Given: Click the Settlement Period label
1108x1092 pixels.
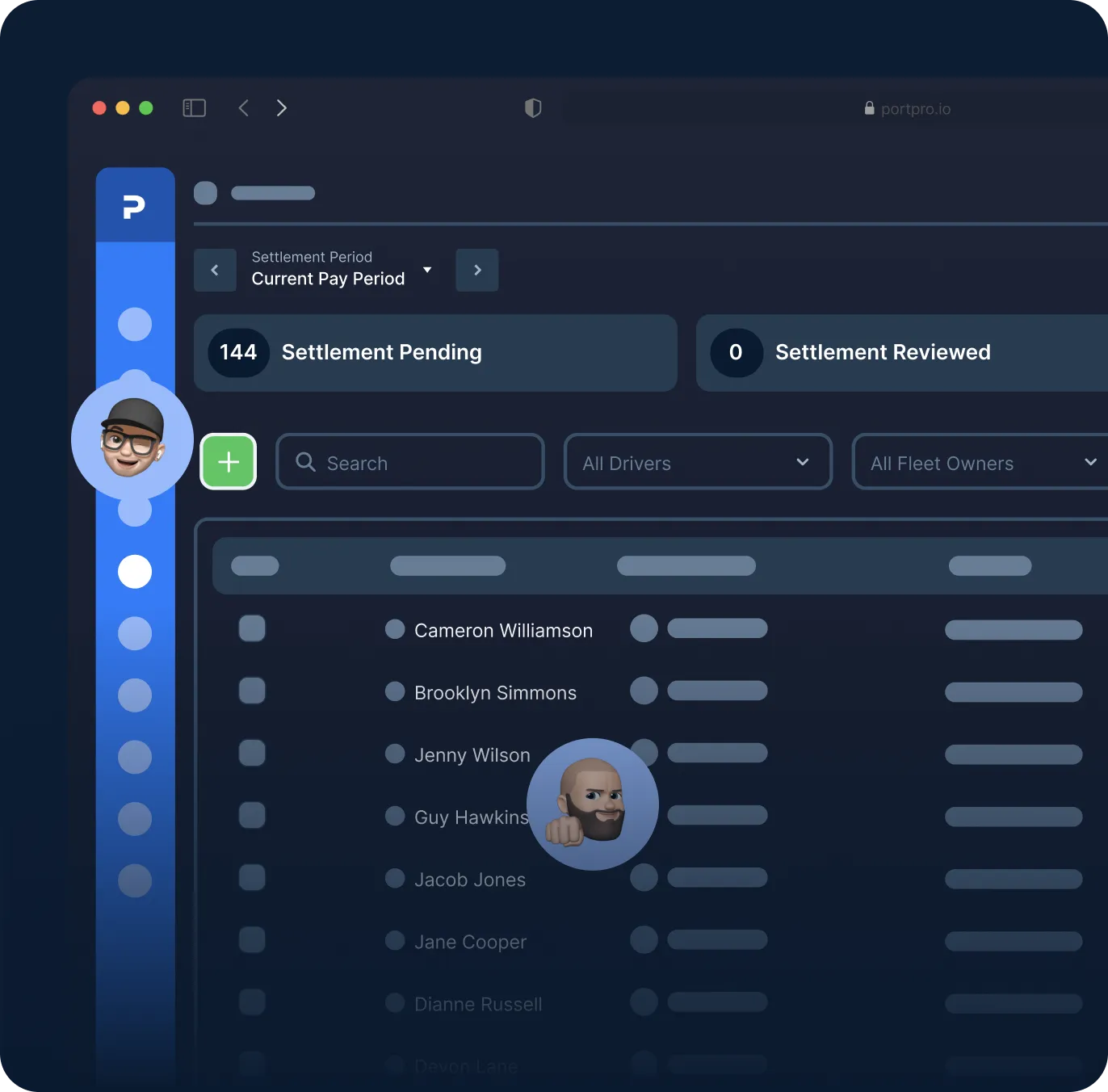Looking at the screenshot, I should [x=312, y=257].
